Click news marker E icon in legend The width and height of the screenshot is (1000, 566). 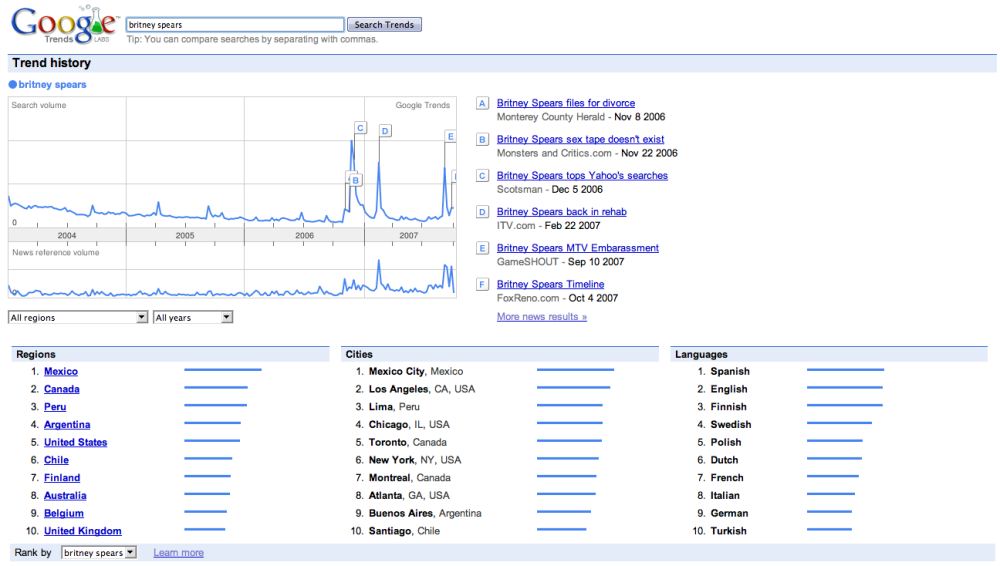click(482, 248)
